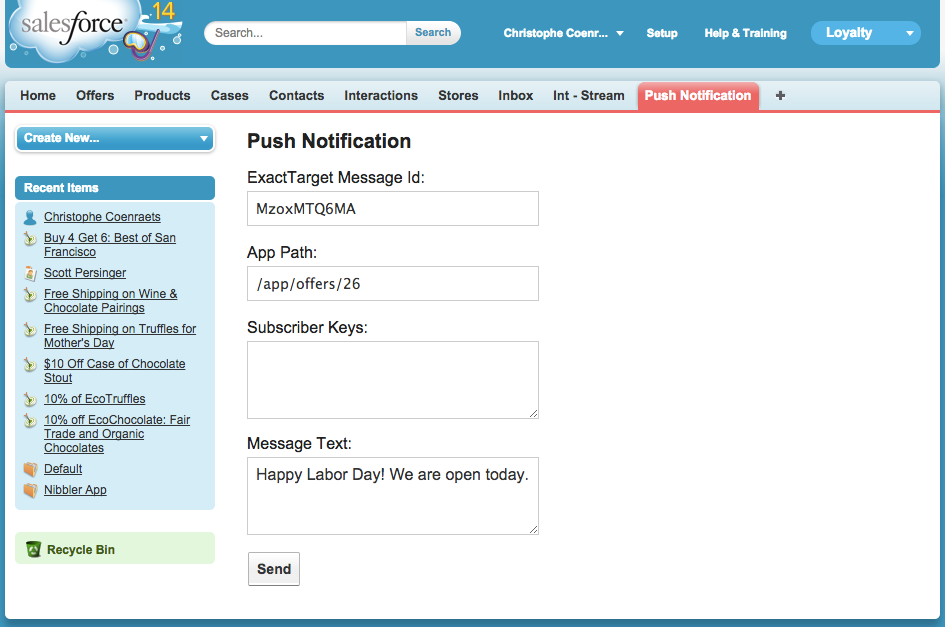Click the Search button

pos(433,33)
